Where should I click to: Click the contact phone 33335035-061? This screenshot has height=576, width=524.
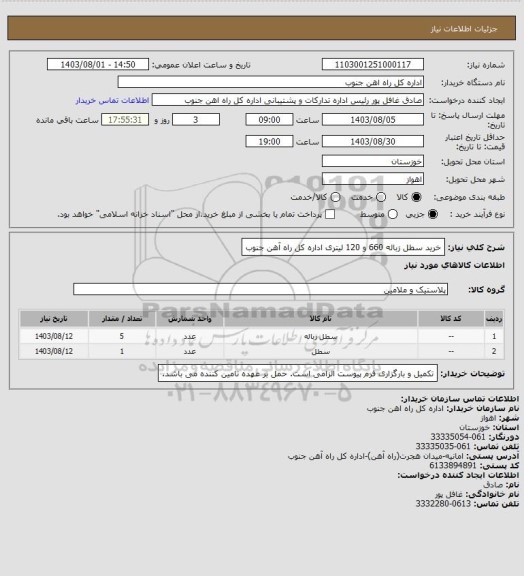tap(443, 446)
